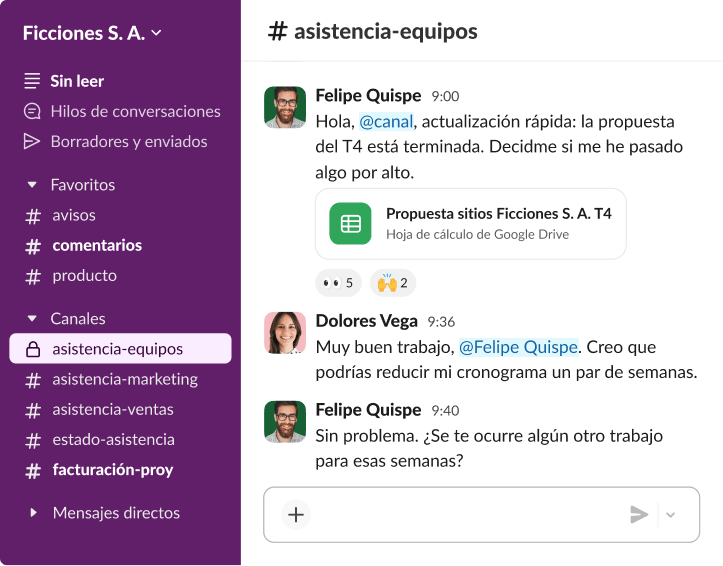This screenshot has width=723, height=566.
Task: Click the Borradores y enviados paper-plane icon
Action: click(32, 142)
